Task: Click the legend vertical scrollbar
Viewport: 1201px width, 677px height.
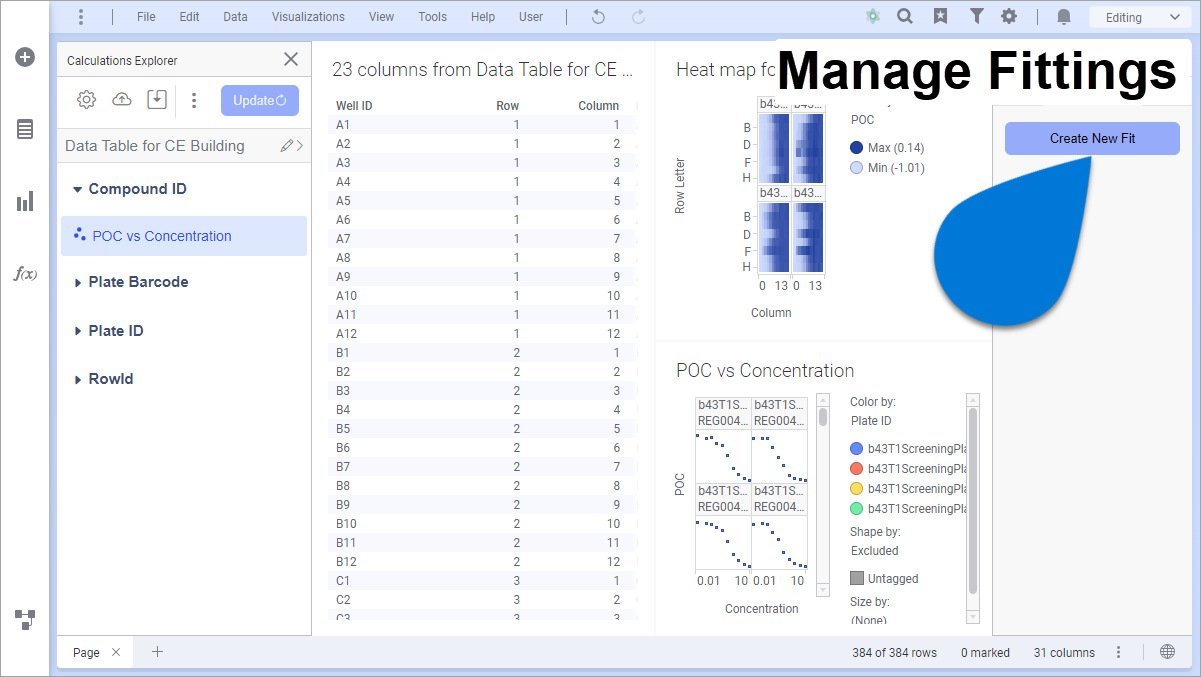Action: [x=973, y=508]
